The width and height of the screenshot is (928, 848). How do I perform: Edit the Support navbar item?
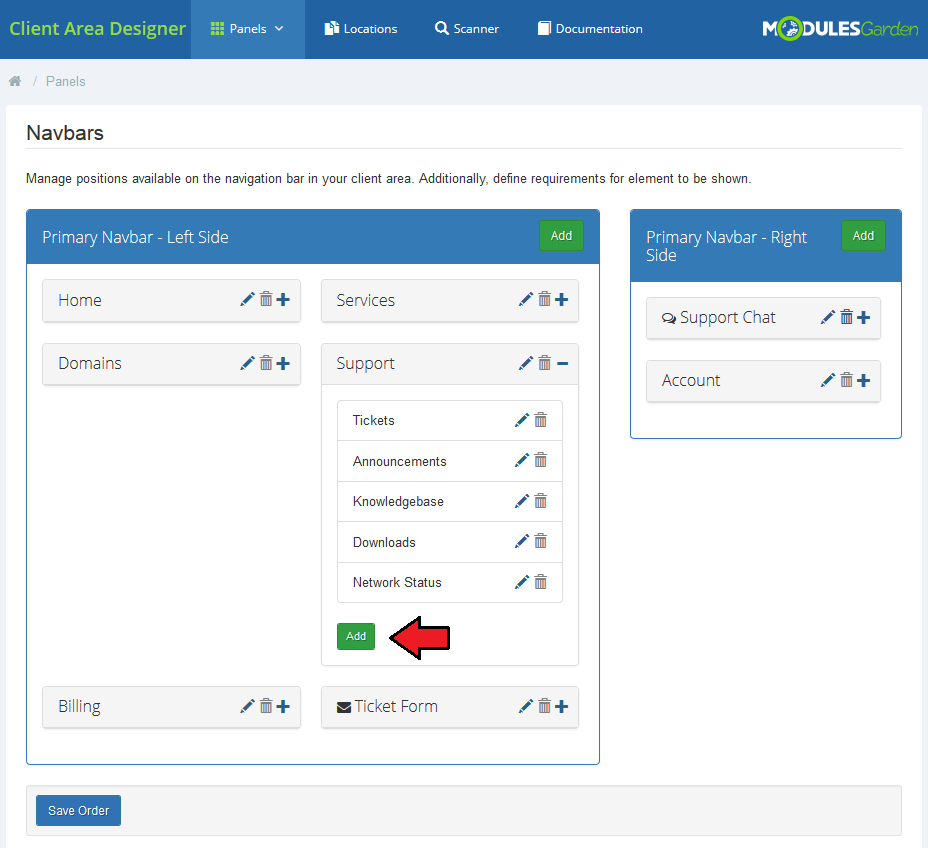[x=526, y=363]
